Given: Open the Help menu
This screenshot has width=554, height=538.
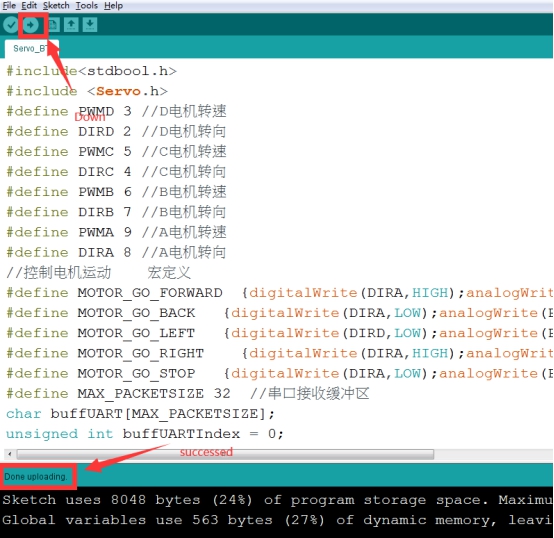Looking at the screenshot, I should click(x=113, y=6).
